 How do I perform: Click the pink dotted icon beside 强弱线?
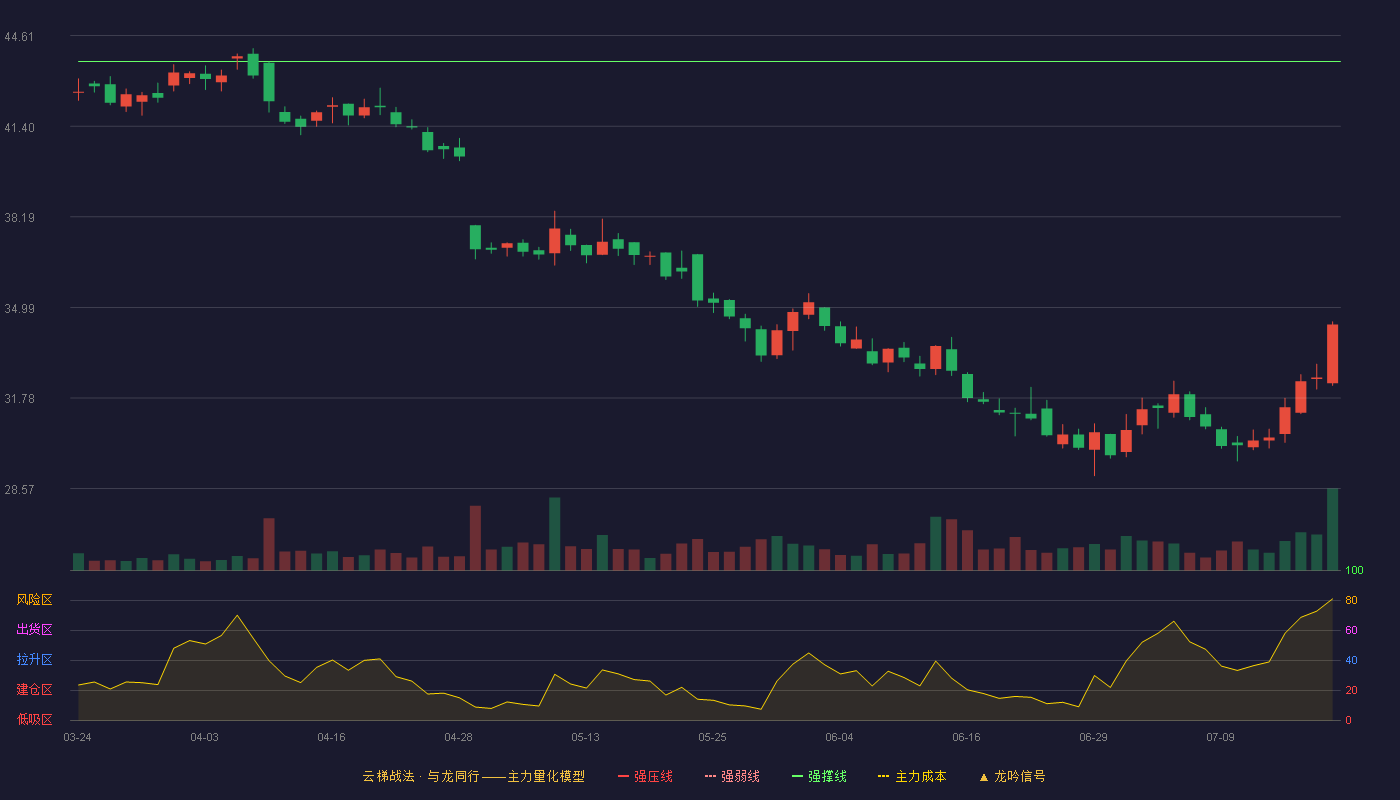pyautogui.click(x=710, y=776)
